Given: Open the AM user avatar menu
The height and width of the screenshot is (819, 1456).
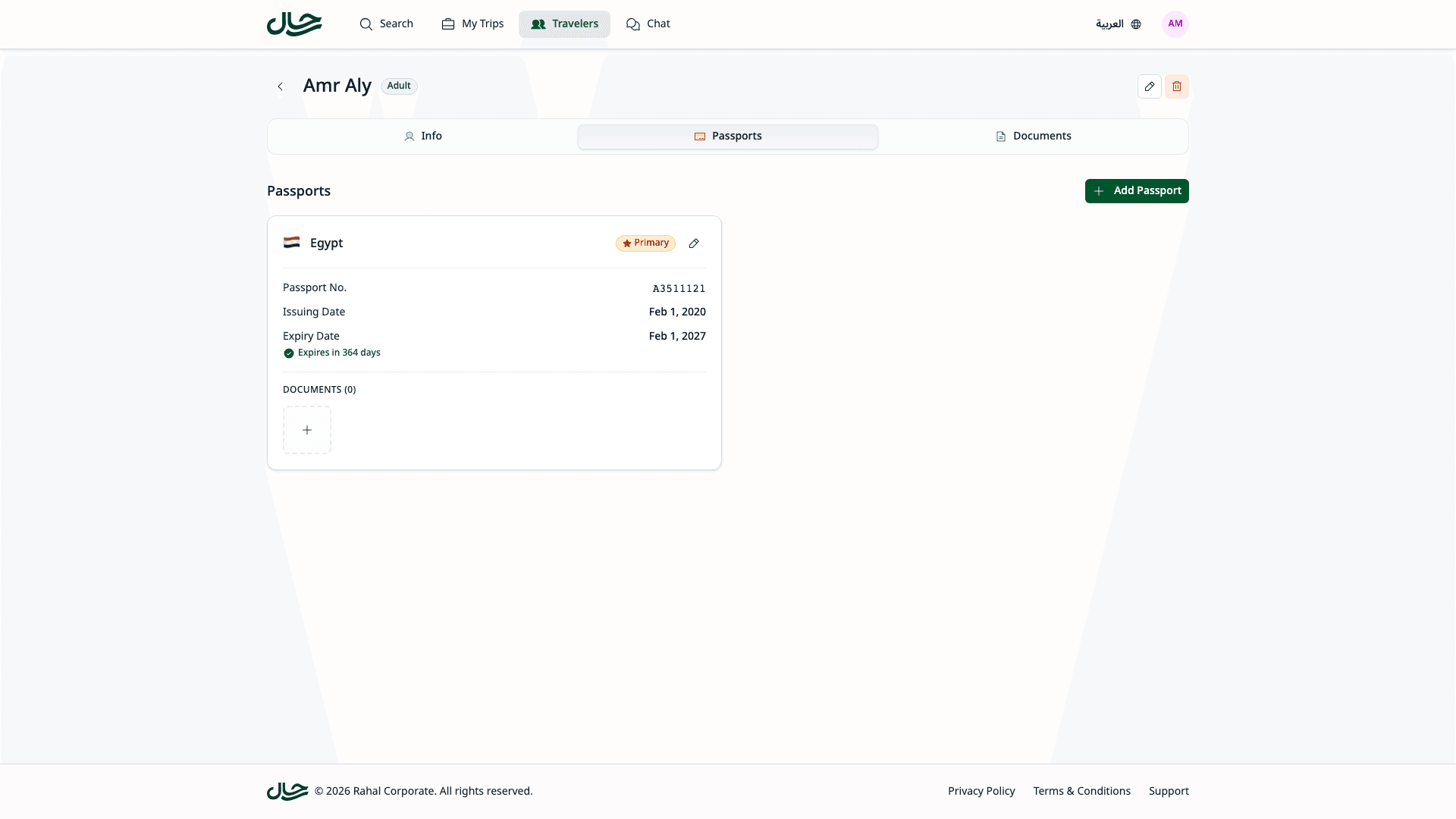Looking at the screenshot, I should pyautogui.click(x=1175, y=24).
